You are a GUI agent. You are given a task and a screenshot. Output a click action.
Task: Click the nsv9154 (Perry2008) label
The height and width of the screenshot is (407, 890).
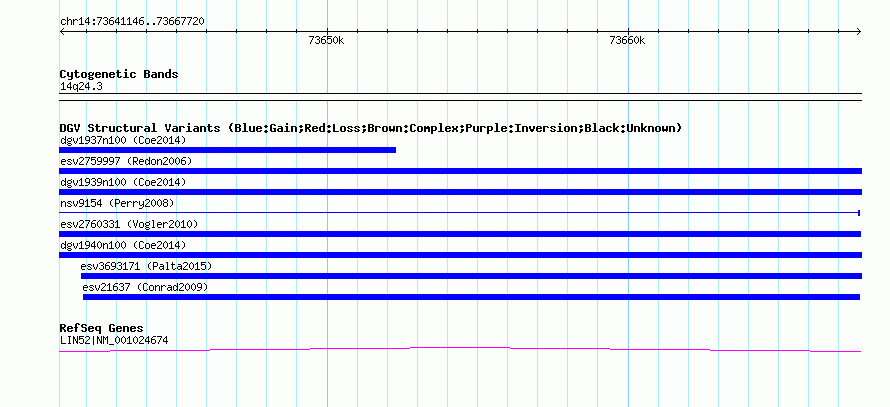(117, 203)
